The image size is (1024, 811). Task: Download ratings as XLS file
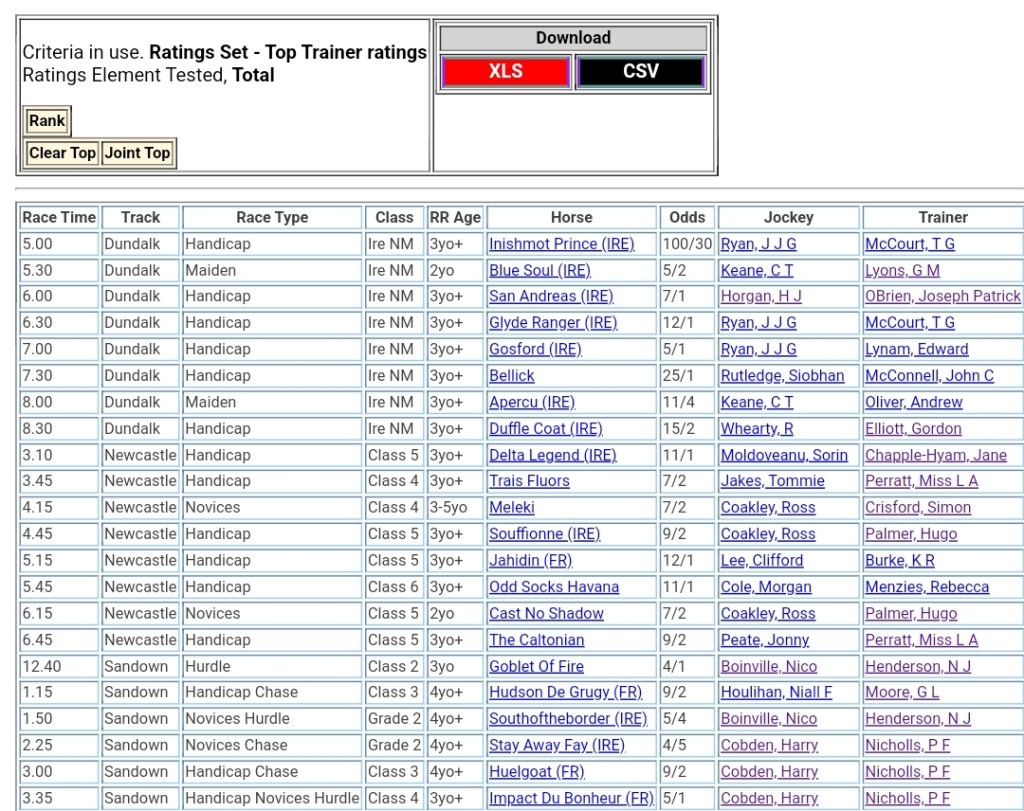(x=505, y=72)
